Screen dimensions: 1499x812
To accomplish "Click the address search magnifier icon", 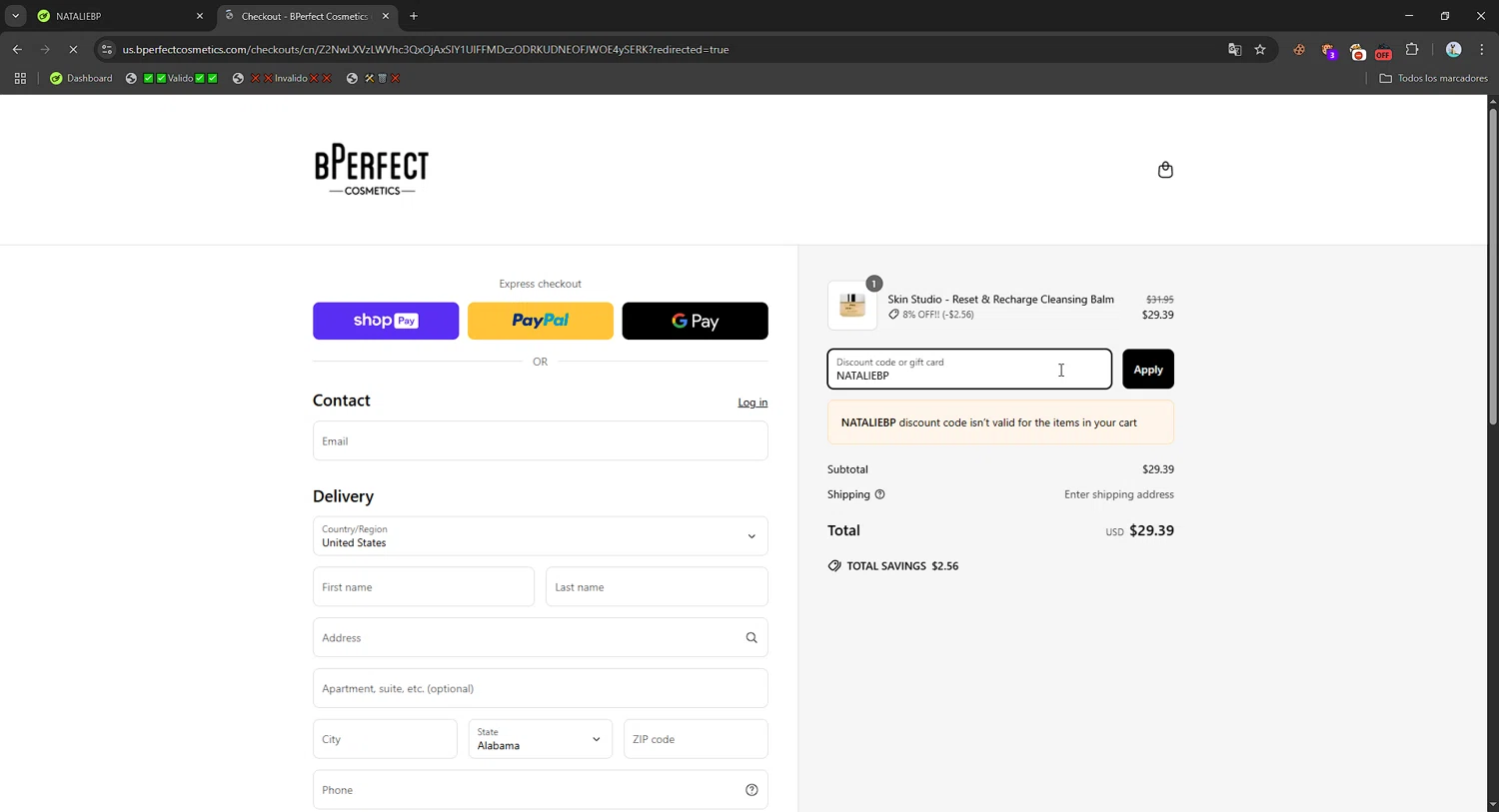I will 751,637.
